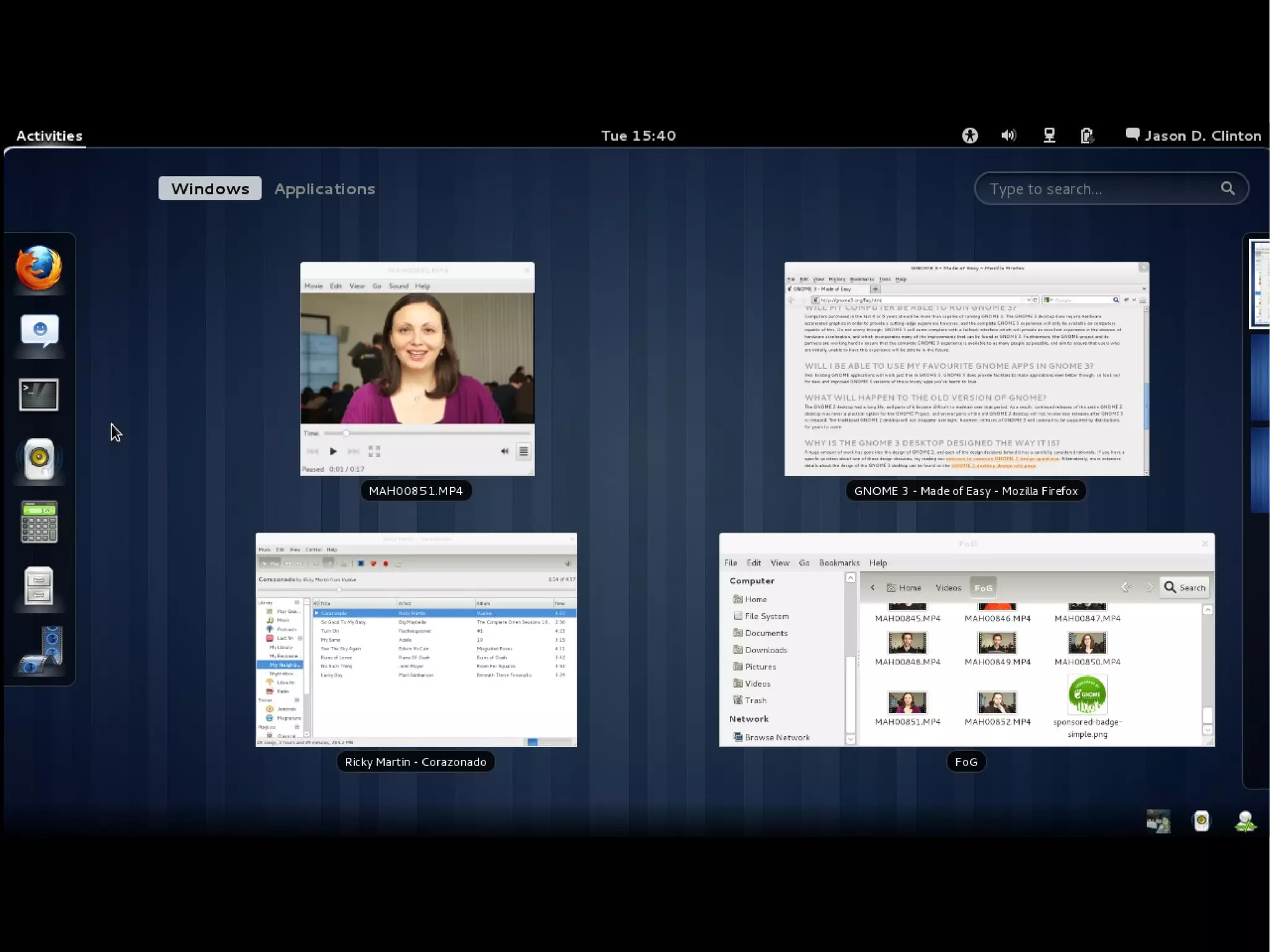Launch Rhythmbox speaker icon in dash

(x=39, y=459)
